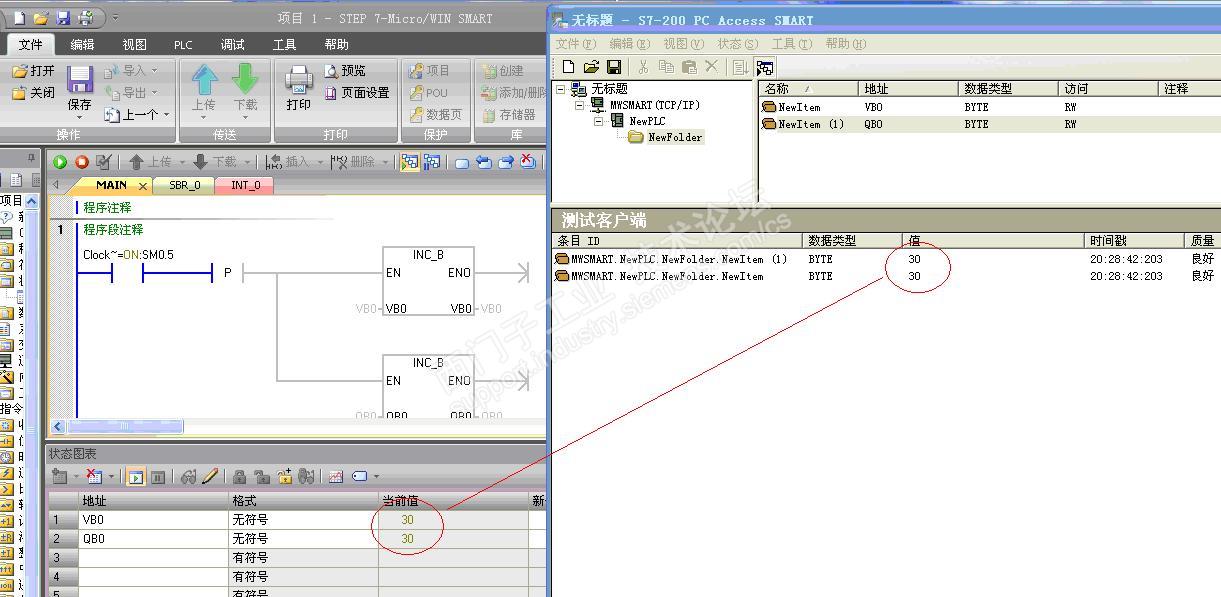This screenshot has height=597, width=1221.
Task: Click the open folder icon in STEP 7 quick access bar
Action: pyautogui.click(x=41, y=18)
